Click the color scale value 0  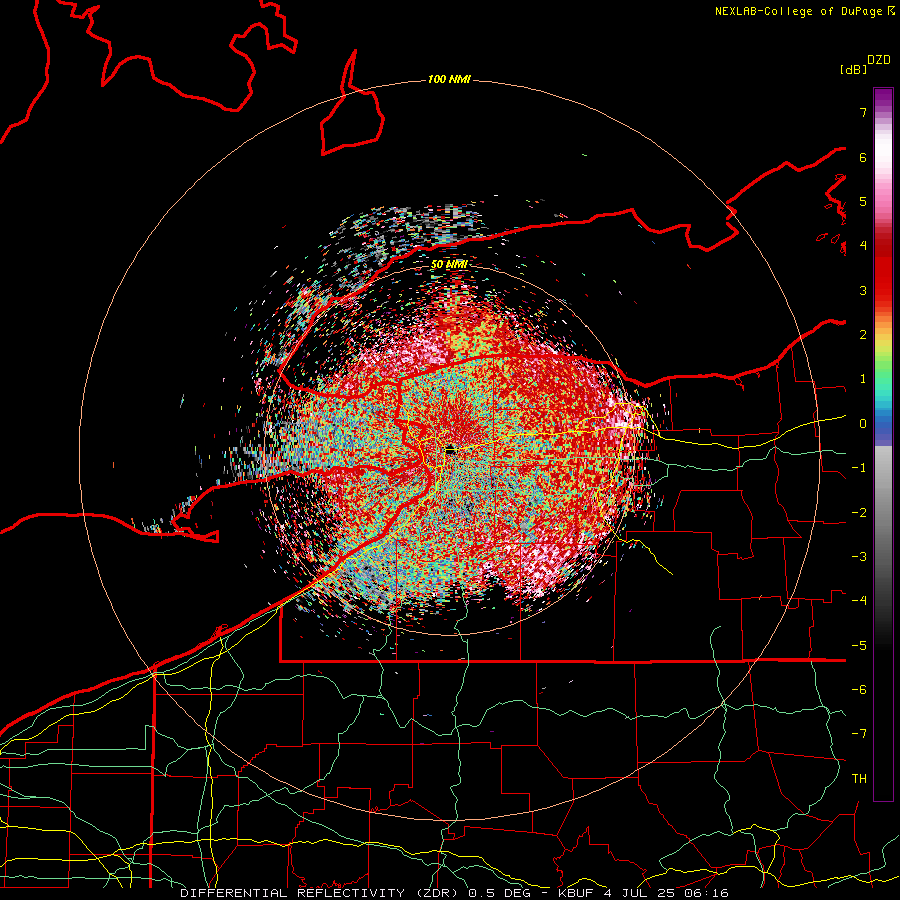[863, 424]
